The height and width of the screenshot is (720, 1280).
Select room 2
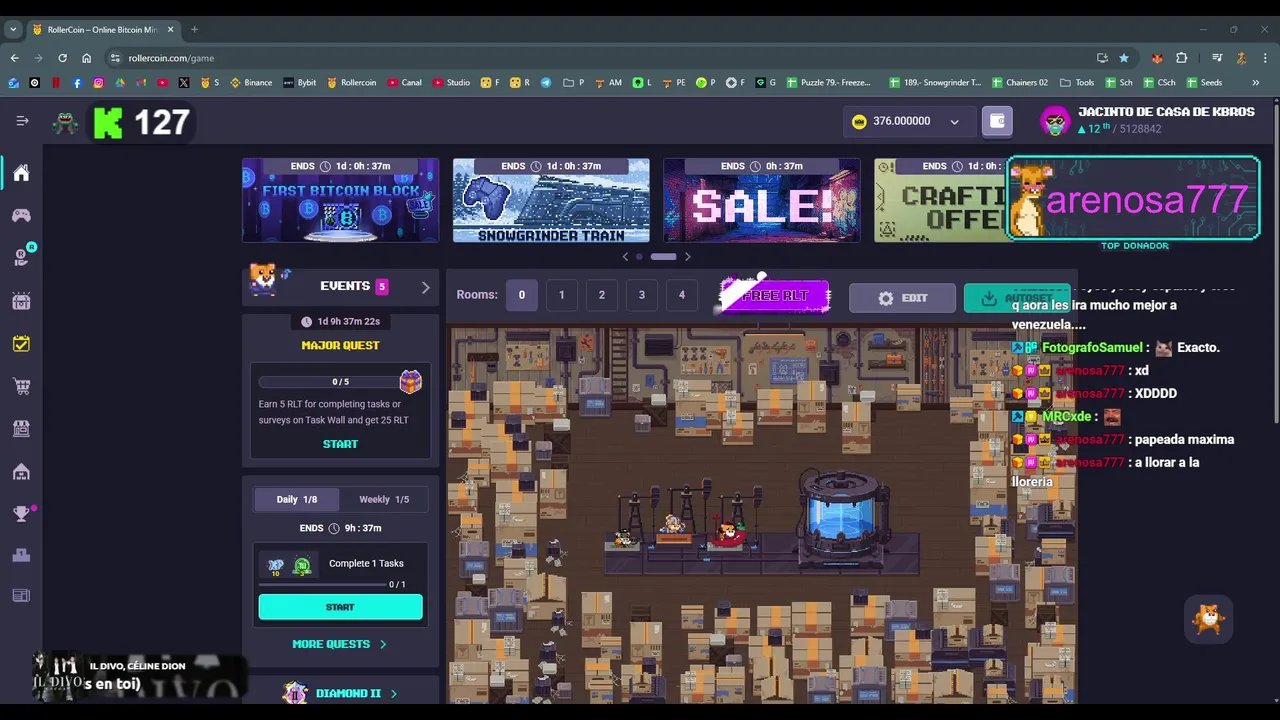click(602, 295)
